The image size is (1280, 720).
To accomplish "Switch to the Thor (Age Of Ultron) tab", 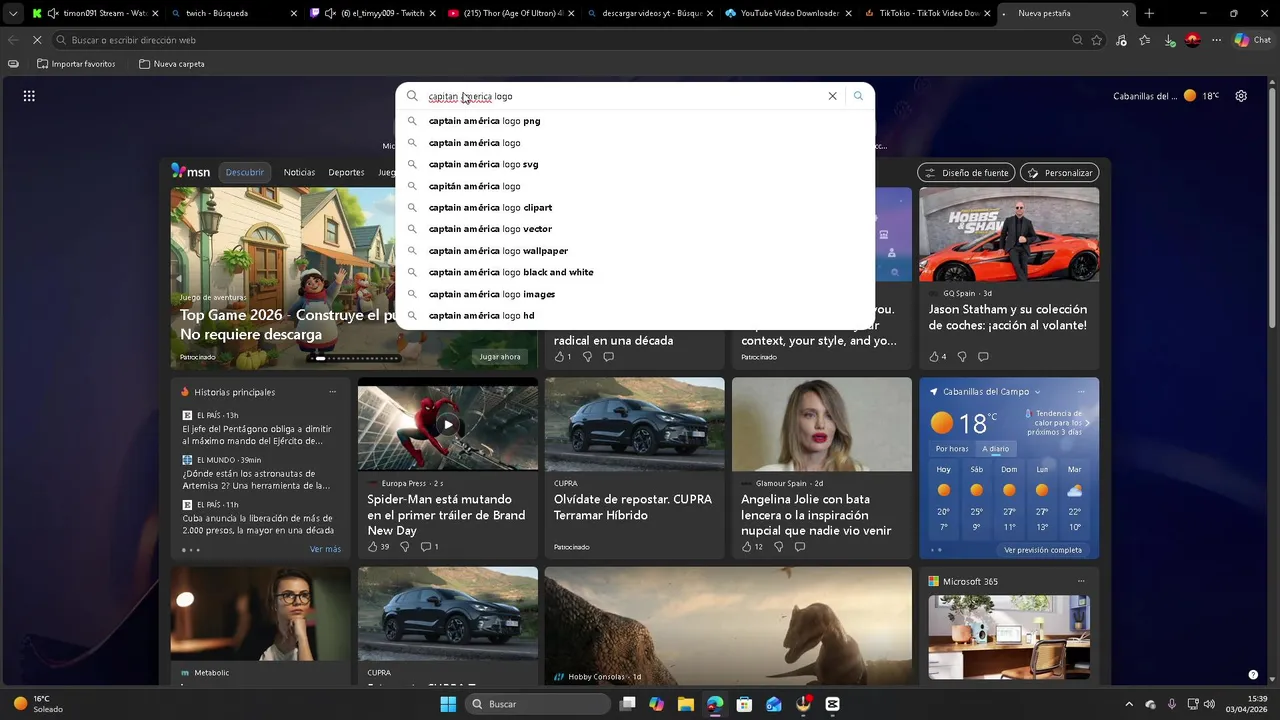I will pyautogui.click(x=510, y=13).
